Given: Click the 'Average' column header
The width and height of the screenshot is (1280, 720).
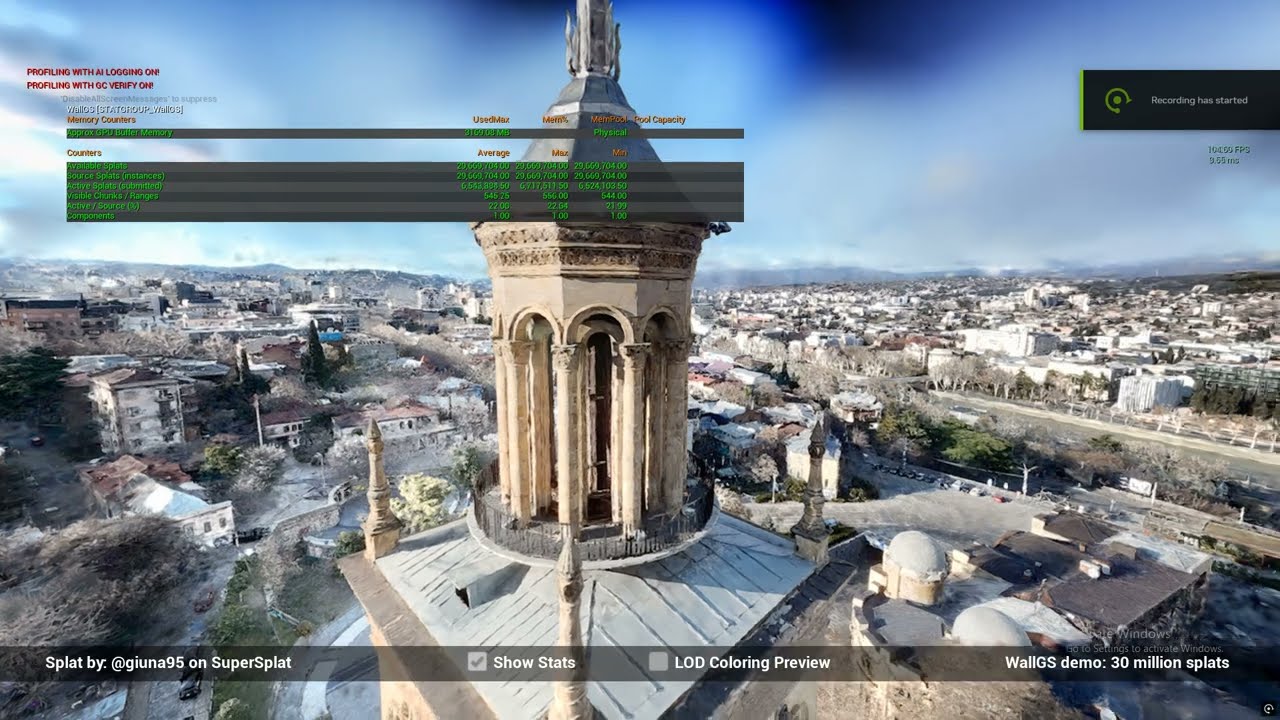Looking at the screenshot, I should click(494, 153).
